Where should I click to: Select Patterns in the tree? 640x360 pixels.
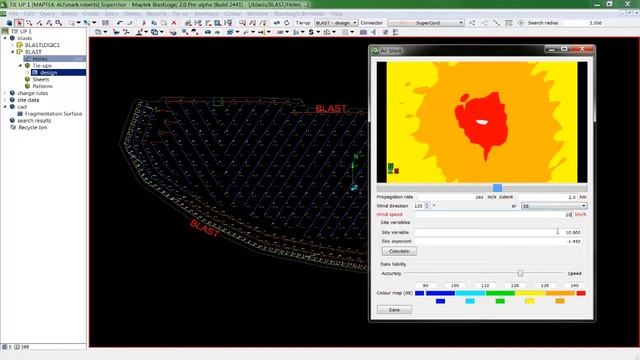pyautogui.click(x=42, y=87)
